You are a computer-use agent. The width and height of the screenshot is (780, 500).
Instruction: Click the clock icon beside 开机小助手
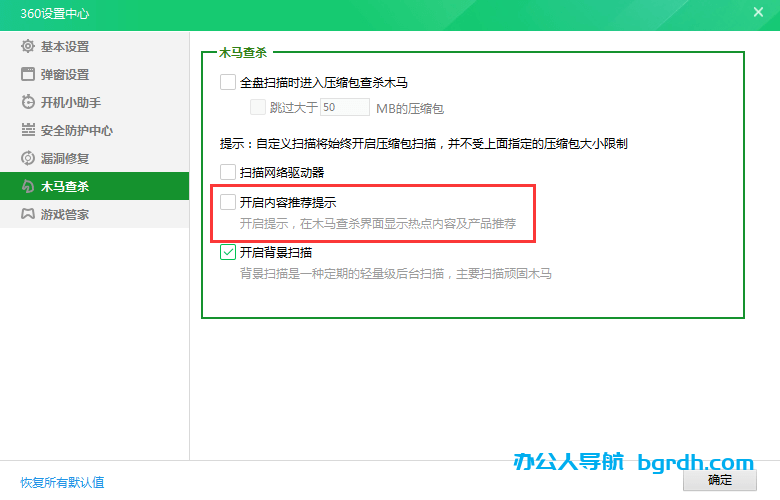tap(28, 102)
